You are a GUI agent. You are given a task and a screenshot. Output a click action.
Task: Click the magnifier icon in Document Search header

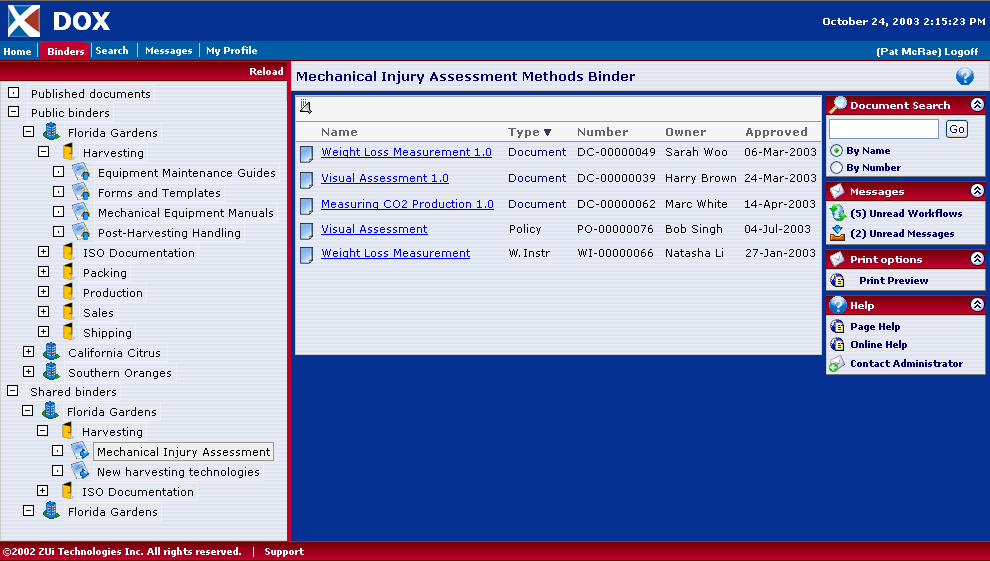(838, 104)
